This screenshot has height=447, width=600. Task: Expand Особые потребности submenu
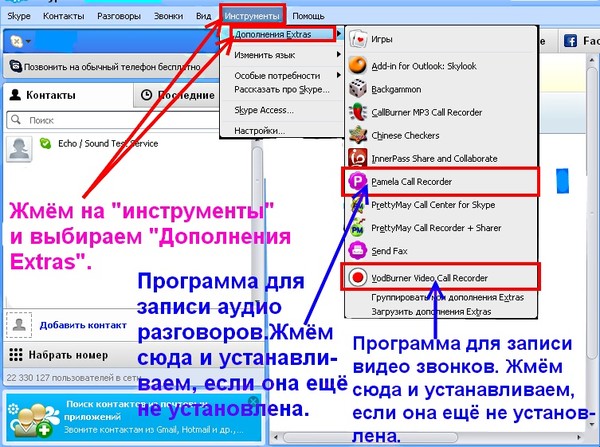(282, 75)
